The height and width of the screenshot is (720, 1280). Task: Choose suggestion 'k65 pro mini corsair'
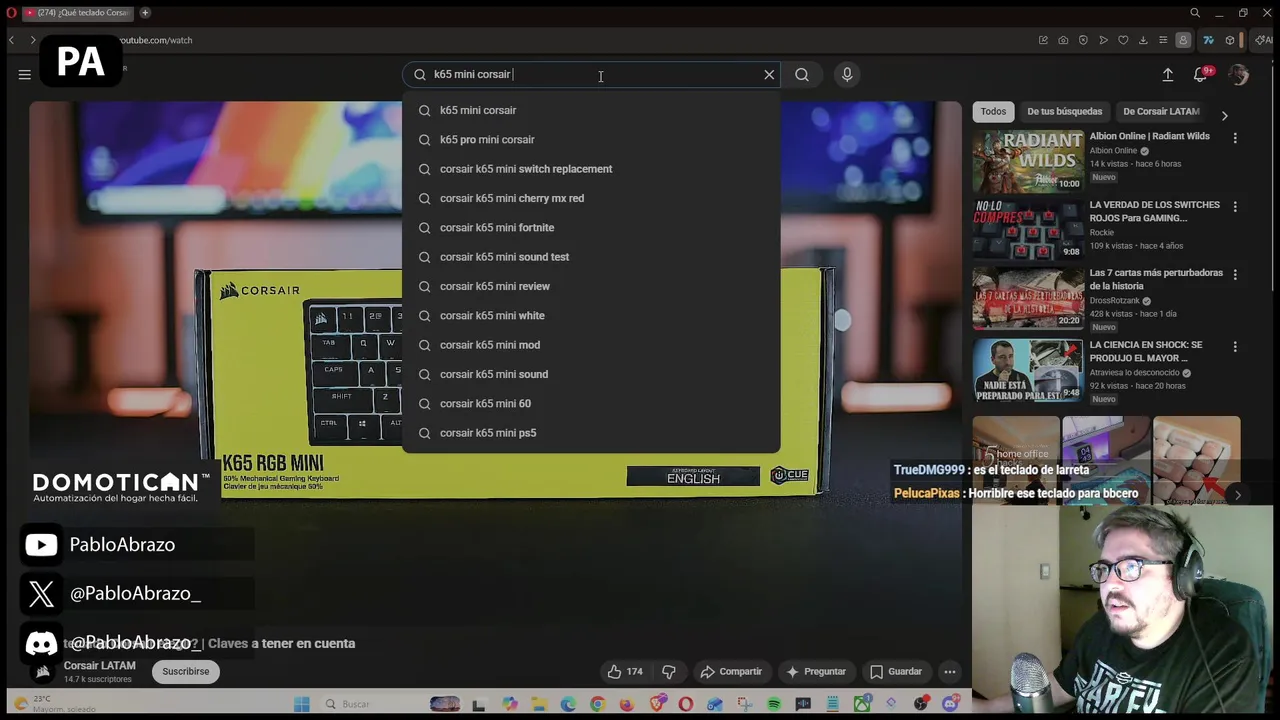click(591, 139)
